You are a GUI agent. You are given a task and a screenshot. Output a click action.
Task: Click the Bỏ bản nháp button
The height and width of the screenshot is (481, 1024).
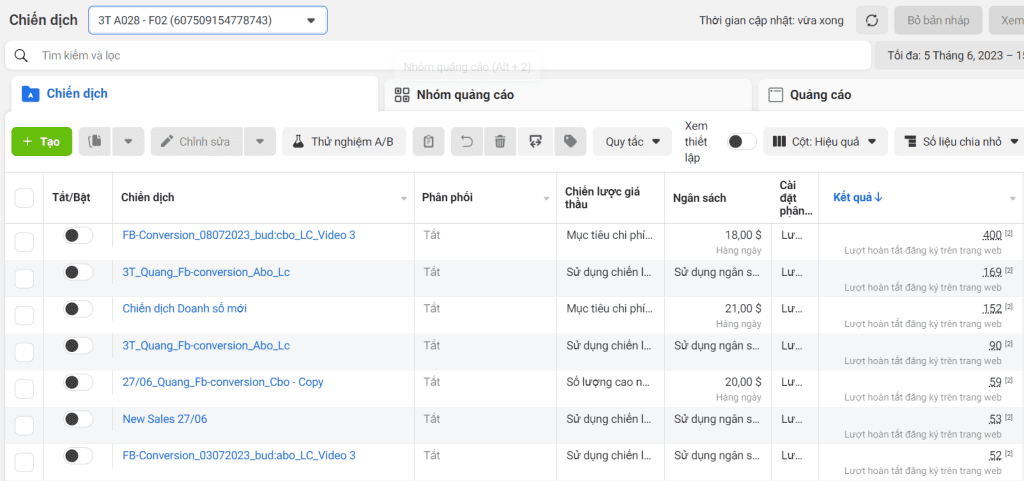coord(937,20)
